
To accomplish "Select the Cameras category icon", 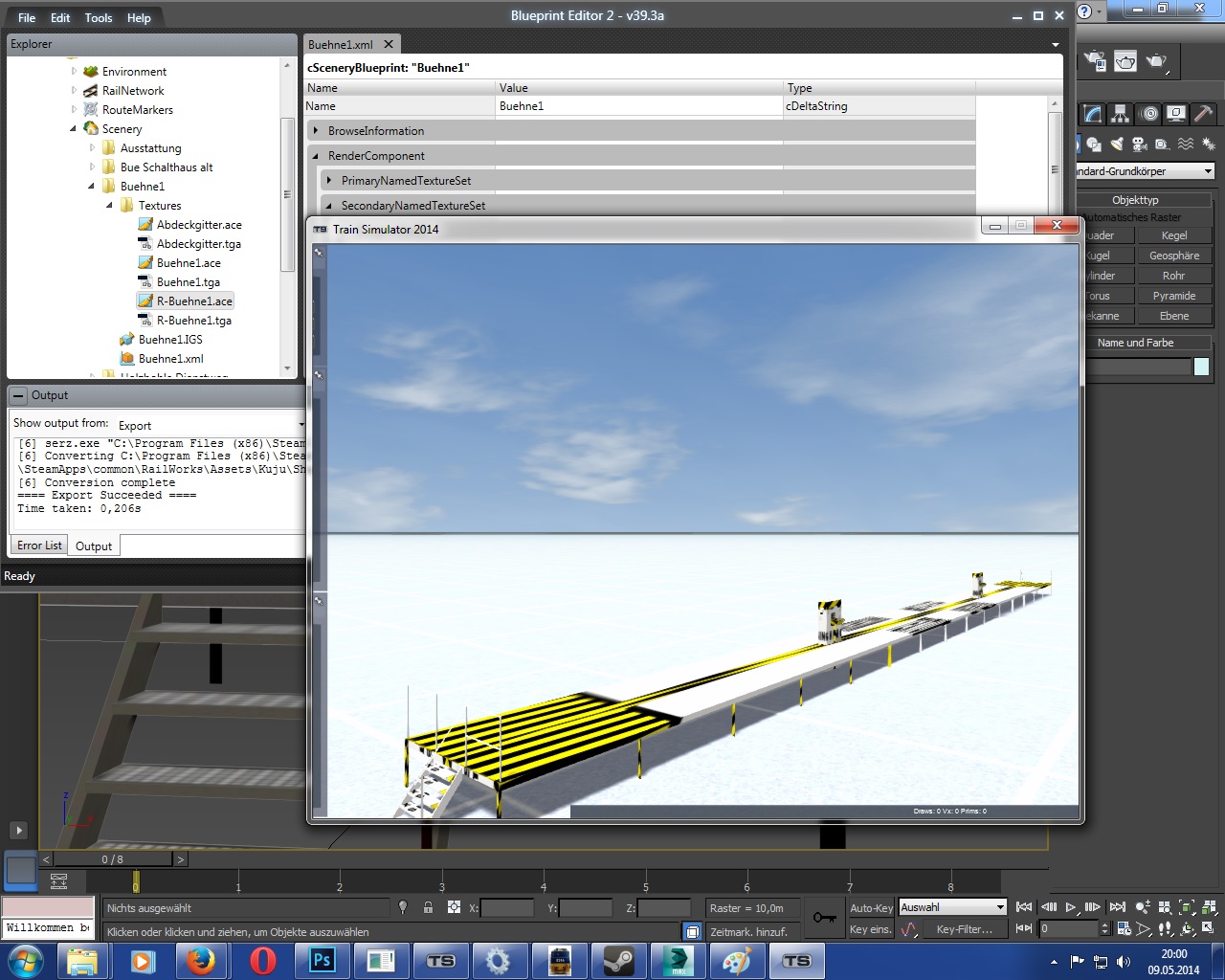I will pyautogui.click(x=1139, y=145).
